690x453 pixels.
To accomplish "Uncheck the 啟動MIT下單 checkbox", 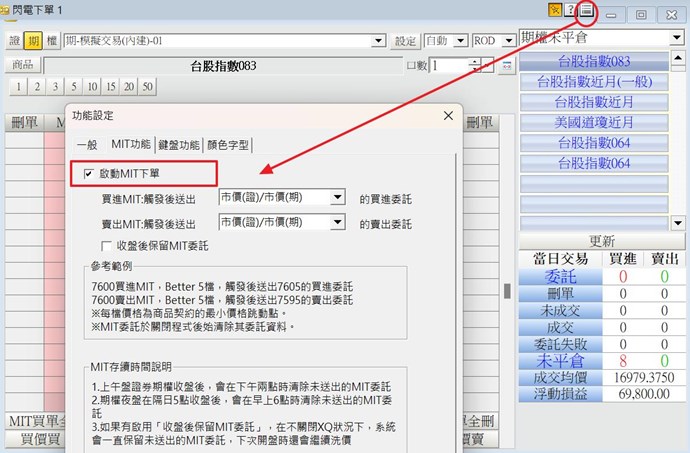I will 90,174.
